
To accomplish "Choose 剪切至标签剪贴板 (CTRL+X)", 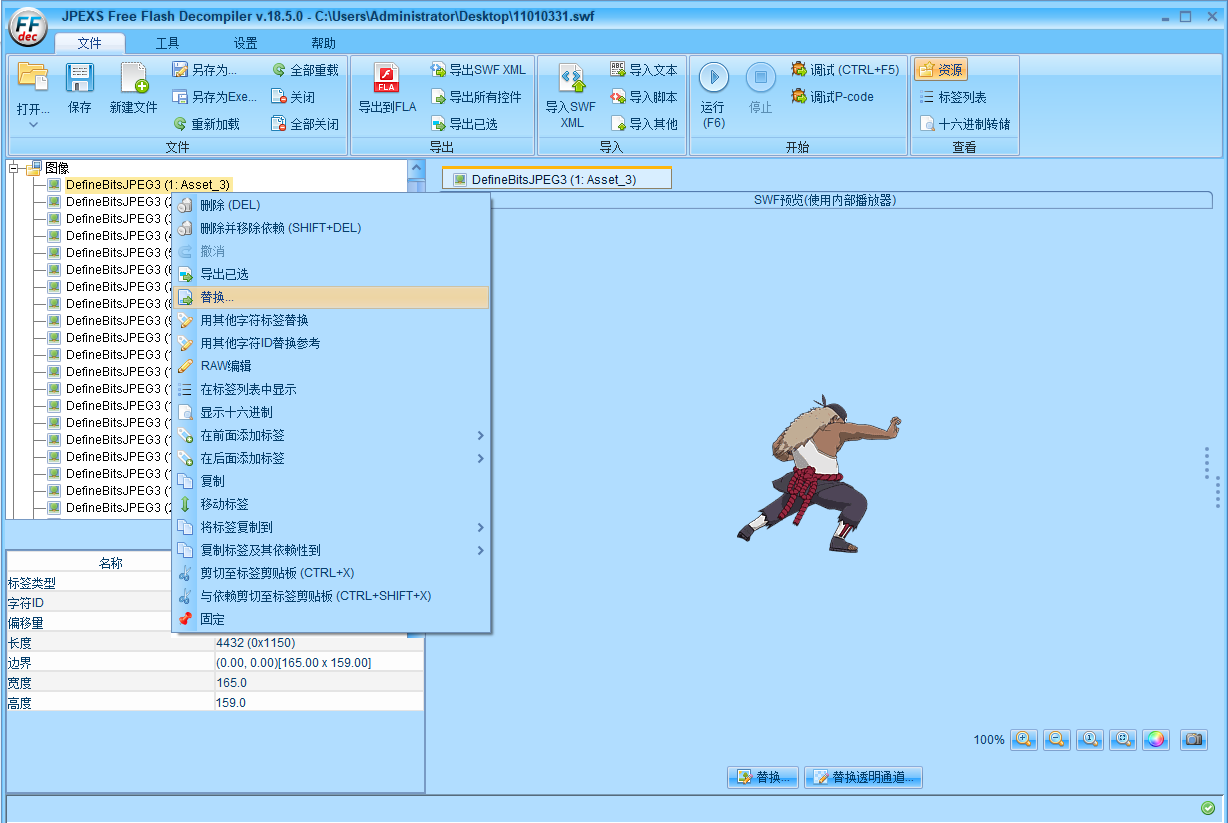I will pyautogui.click(x=331, y=573).
